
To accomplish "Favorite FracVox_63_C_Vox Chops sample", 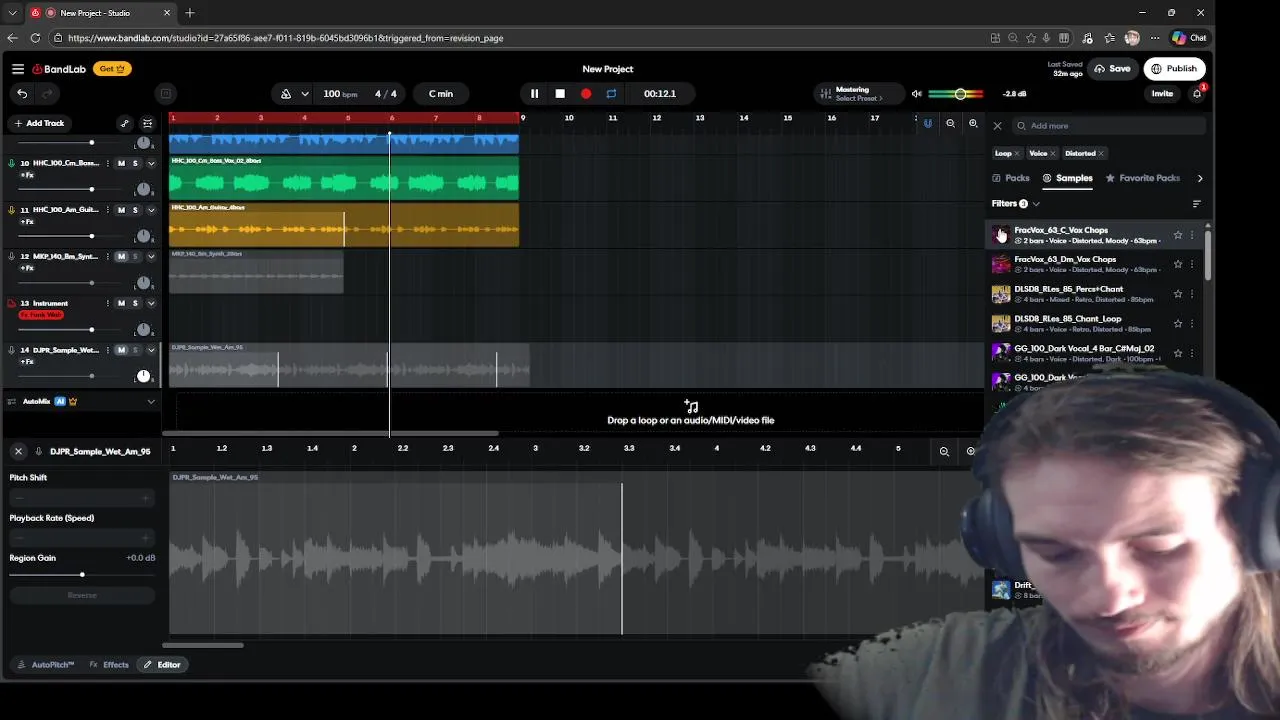I will pyautogui.click(x=1178, y=235).
